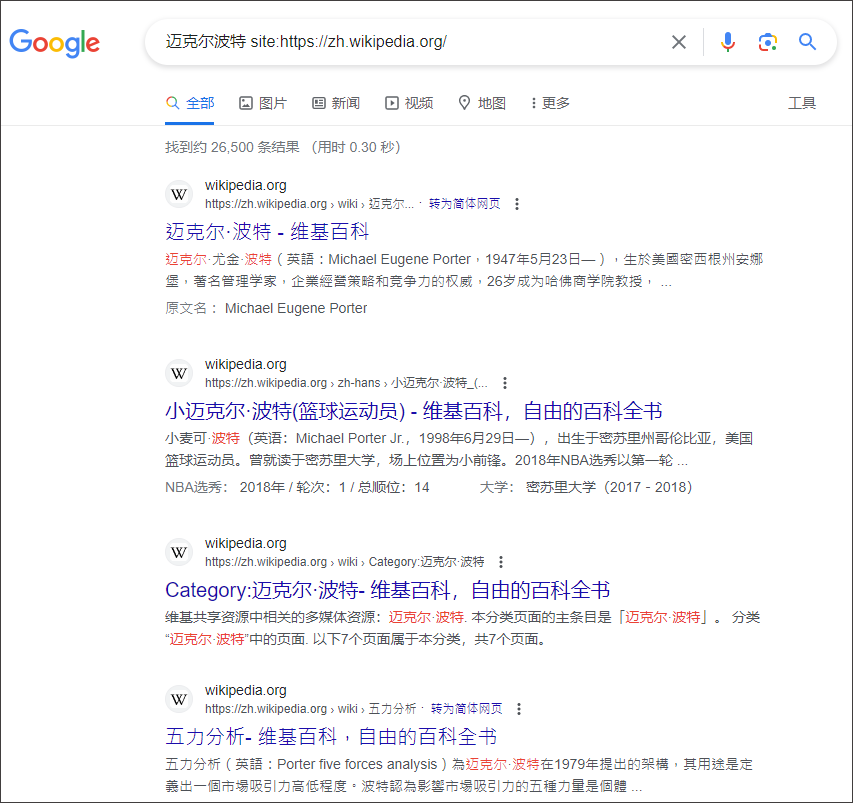
Task: Click Wikipedia favicon of Category:迈克尔·波特 result
Action: pos(179,552)
